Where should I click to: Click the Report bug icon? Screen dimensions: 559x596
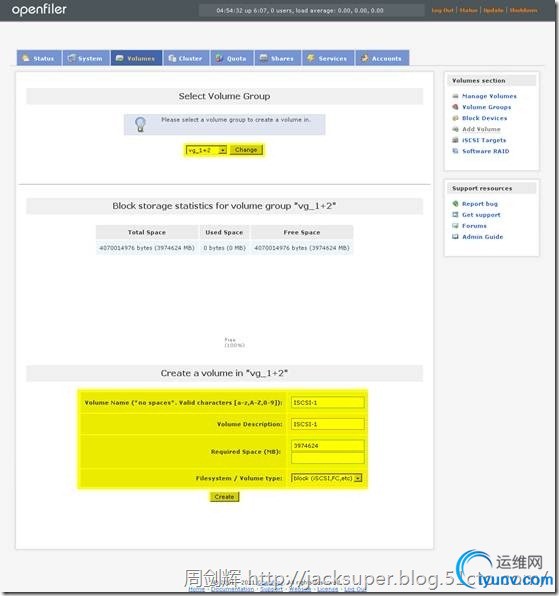455,204
